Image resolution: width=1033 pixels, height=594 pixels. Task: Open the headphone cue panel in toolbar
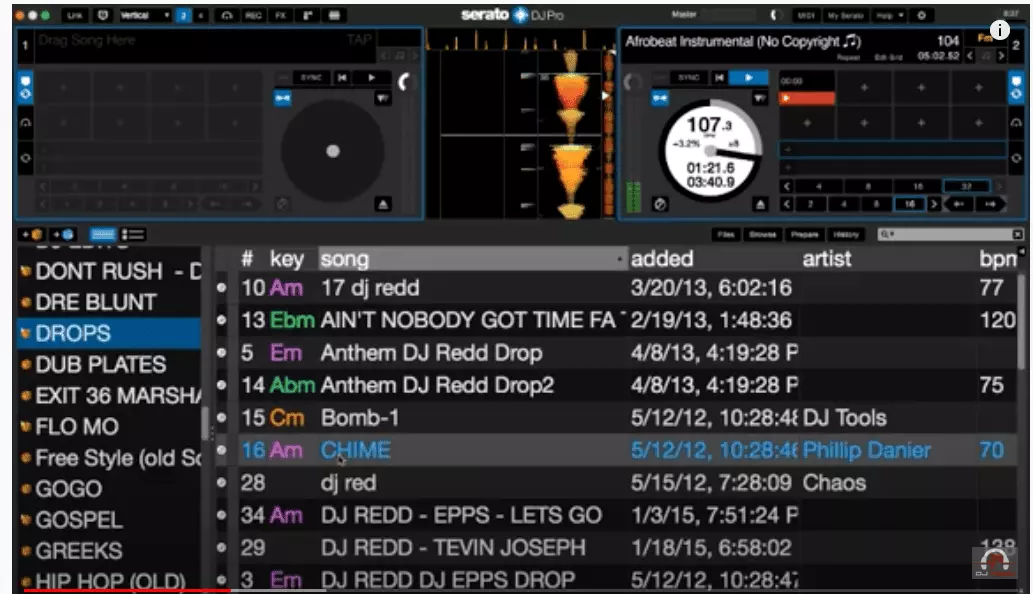pos(227,16)
